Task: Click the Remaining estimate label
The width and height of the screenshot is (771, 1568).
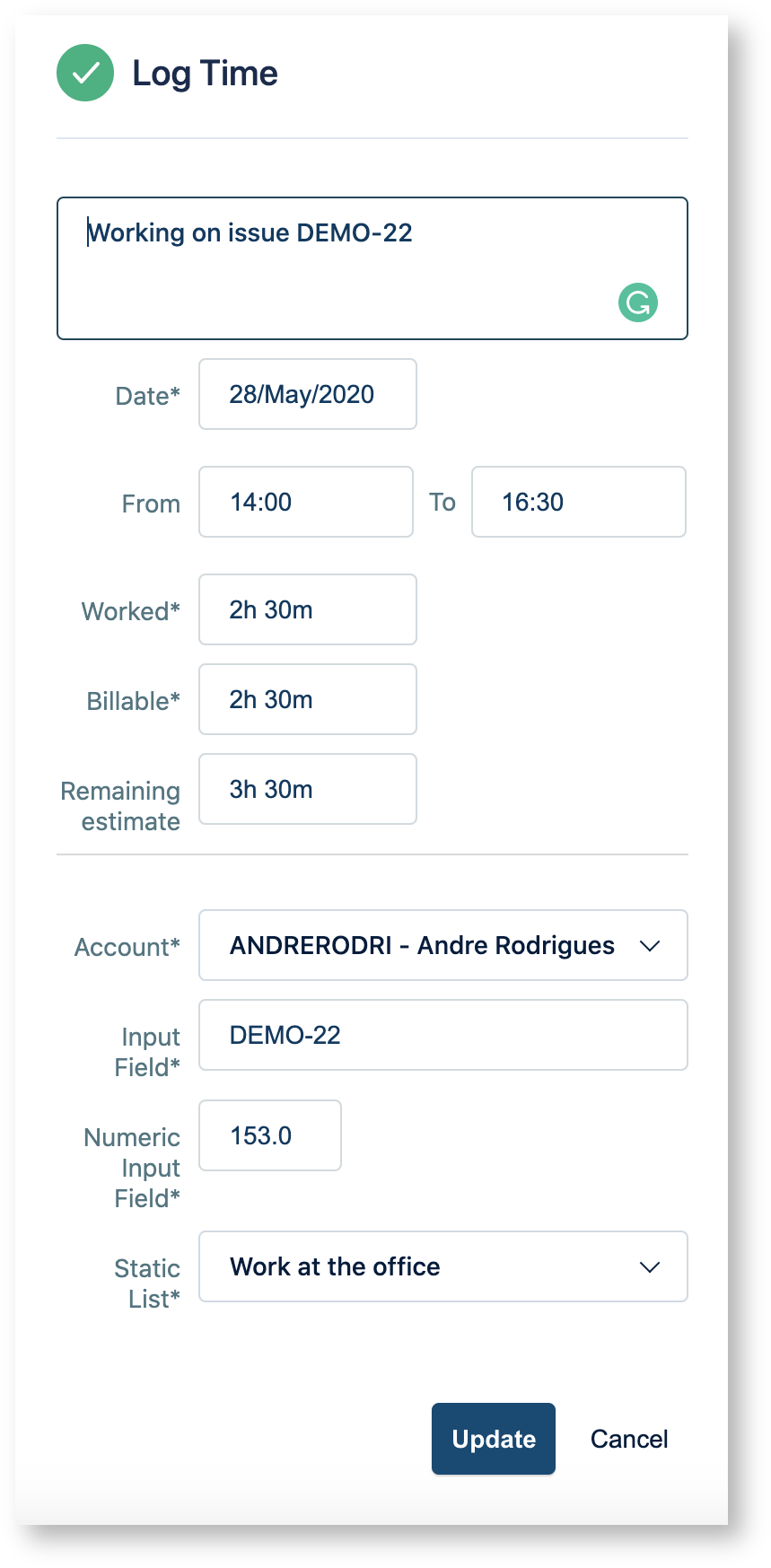Action: click(x=120, y=806)
